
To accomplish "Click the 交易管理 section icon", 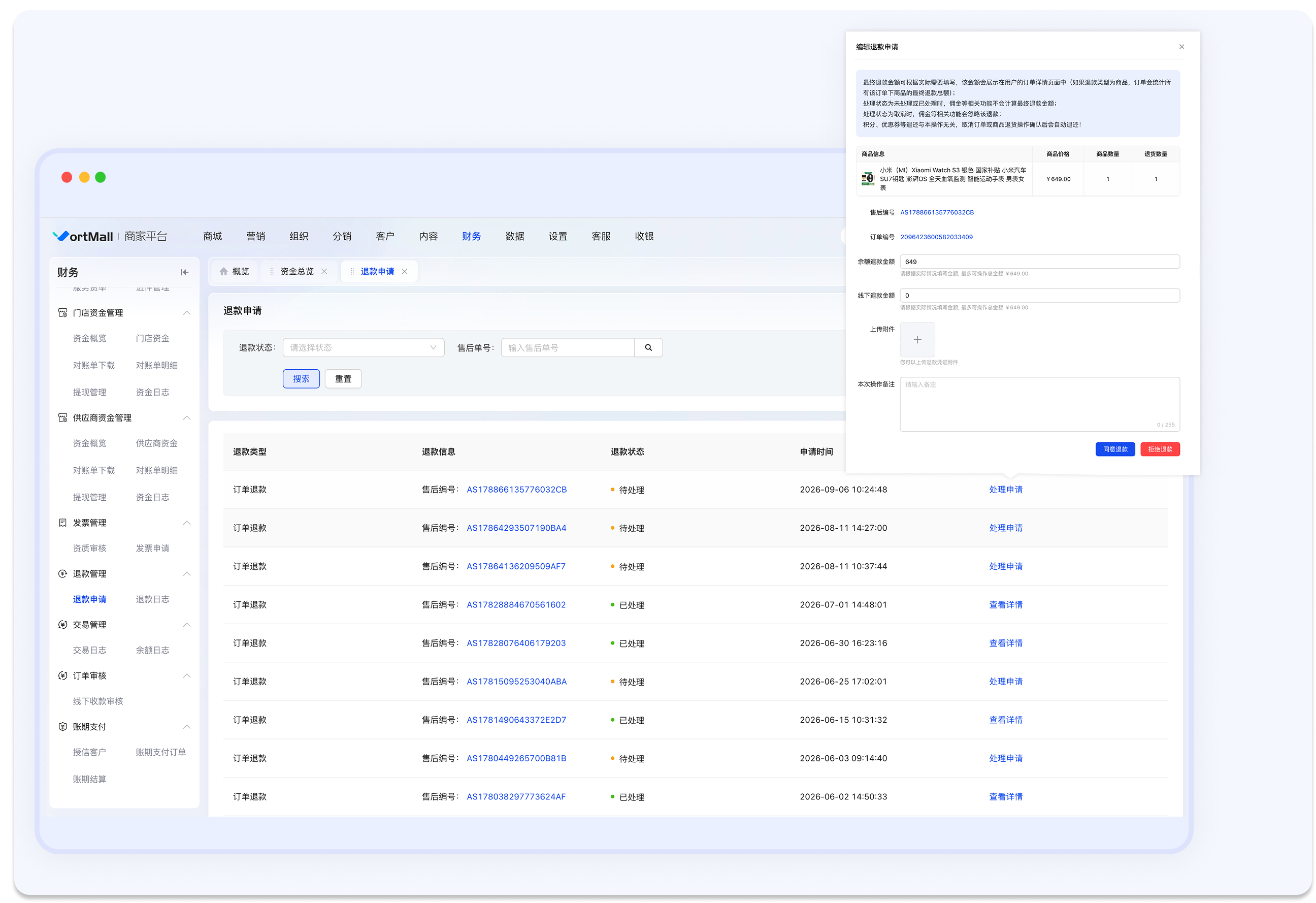I will (x=63, y=625).
